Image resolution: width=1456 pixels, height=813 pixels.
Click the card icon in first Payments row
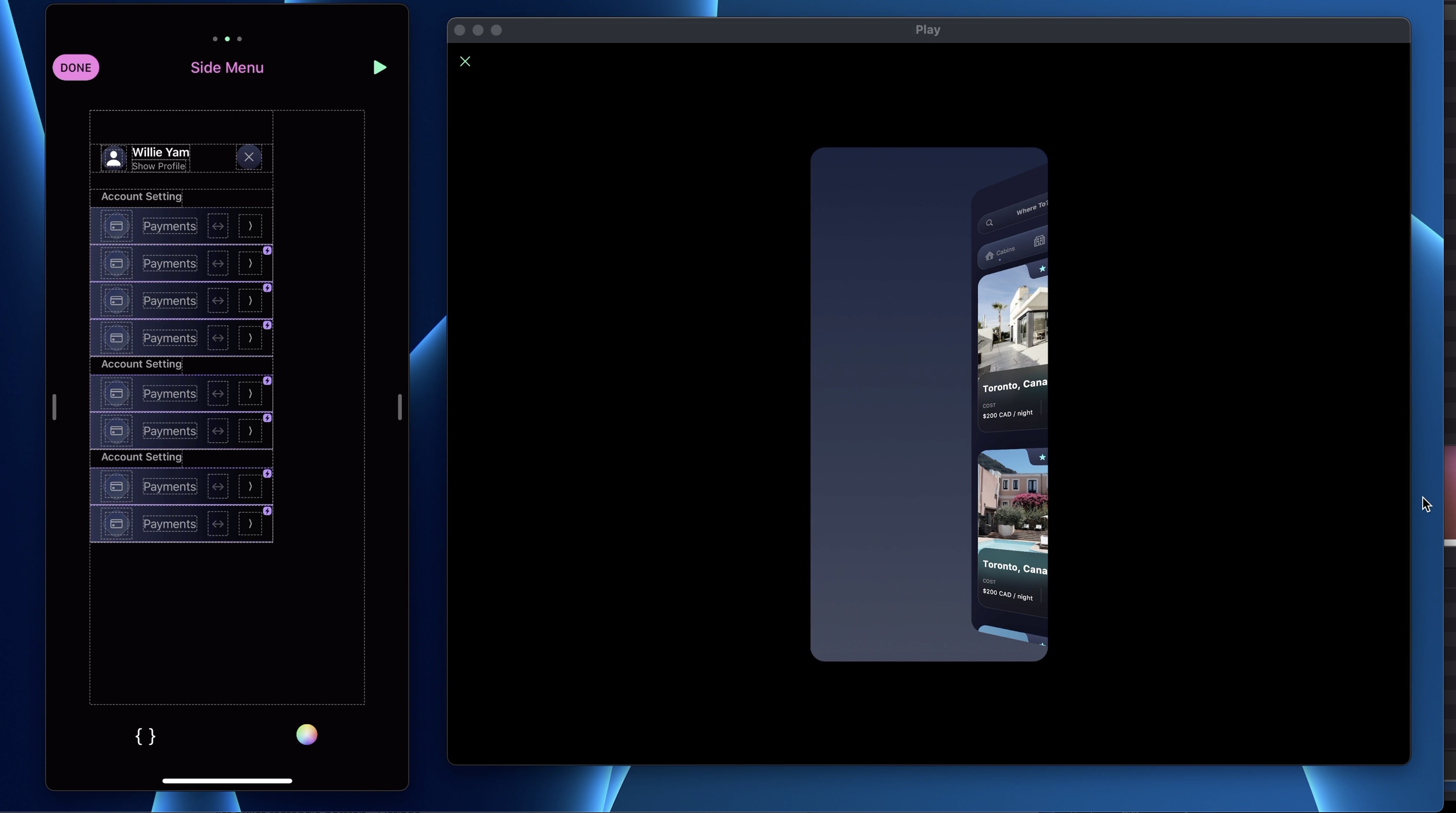coord(117,226)
